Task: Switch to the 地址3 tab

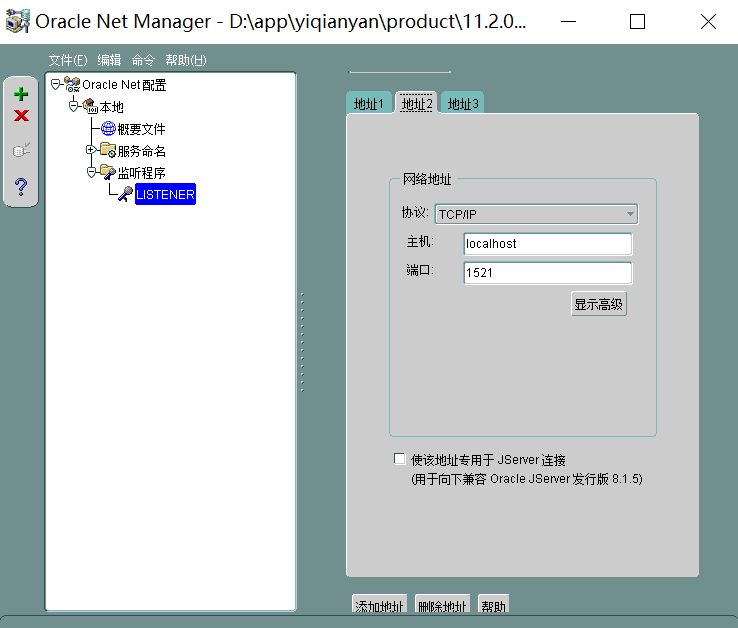Action: click(463, 104)
